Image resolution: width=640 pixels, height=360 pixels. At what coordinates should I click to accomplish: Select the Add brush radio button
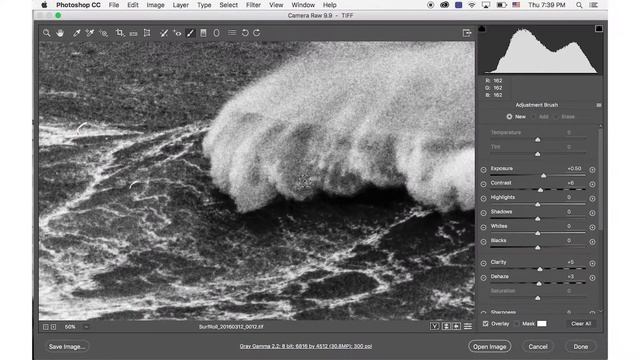point(534,117)
